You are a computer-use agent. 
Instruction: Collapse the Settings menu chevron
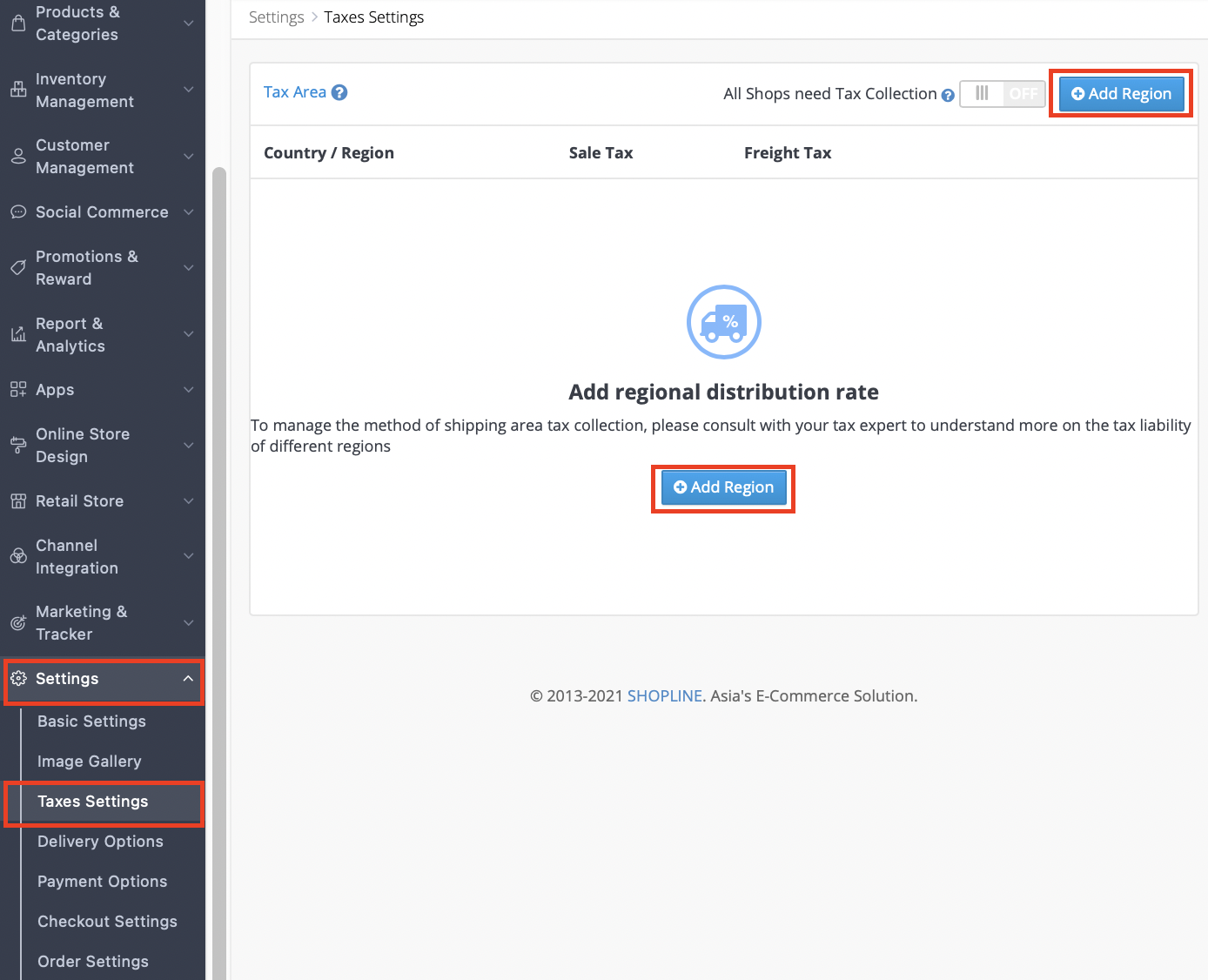point(188,679)
